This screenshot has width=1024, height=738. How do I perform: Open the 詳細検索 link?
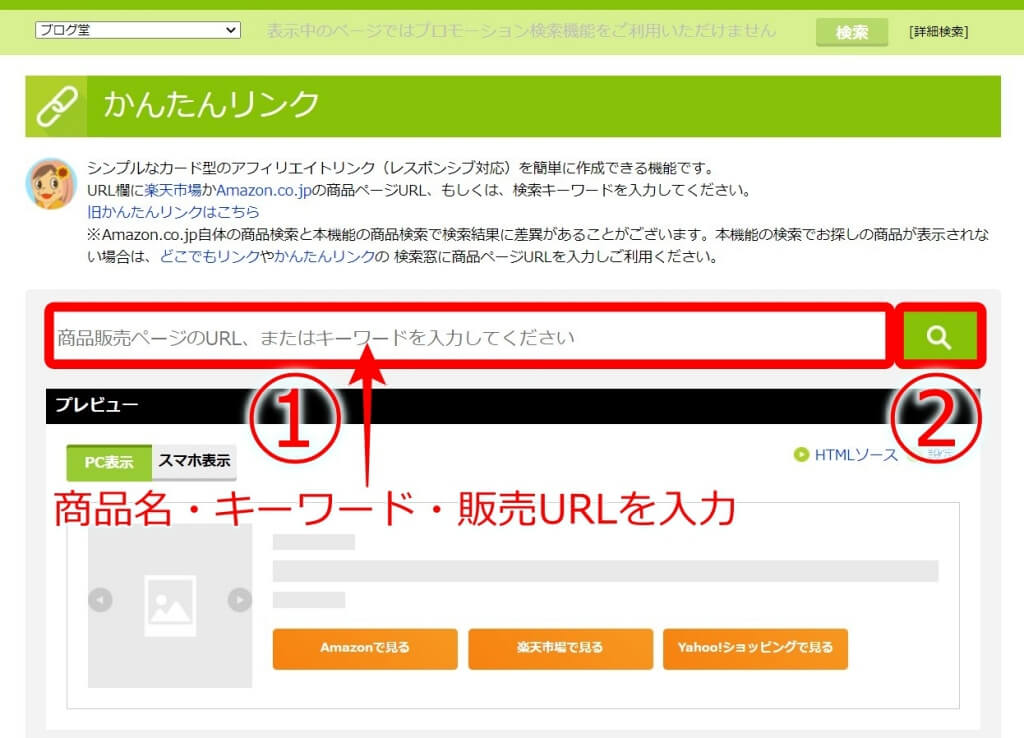(x=938, y=31)
